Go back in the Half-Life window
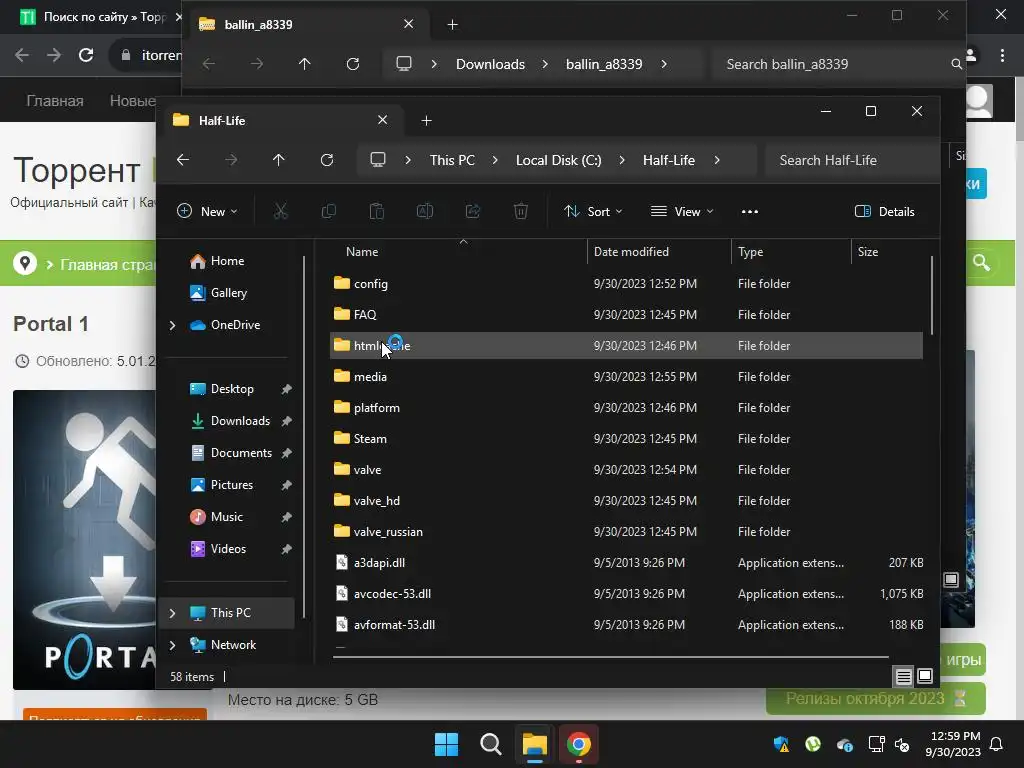This screenshot has width=1024, height=768. (183, 160)
